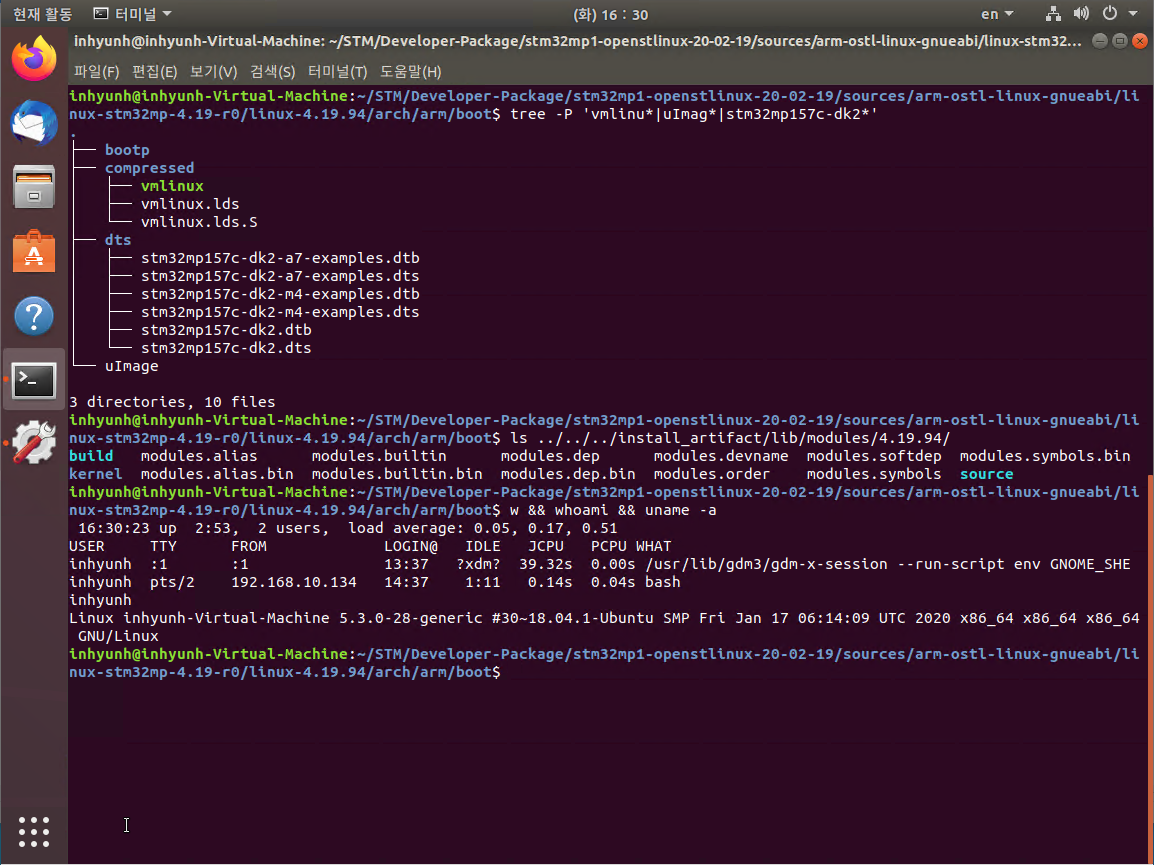Screen dimensions: 1154x865
Task: Expand the system menu arrow
Action: point(1133,14)
